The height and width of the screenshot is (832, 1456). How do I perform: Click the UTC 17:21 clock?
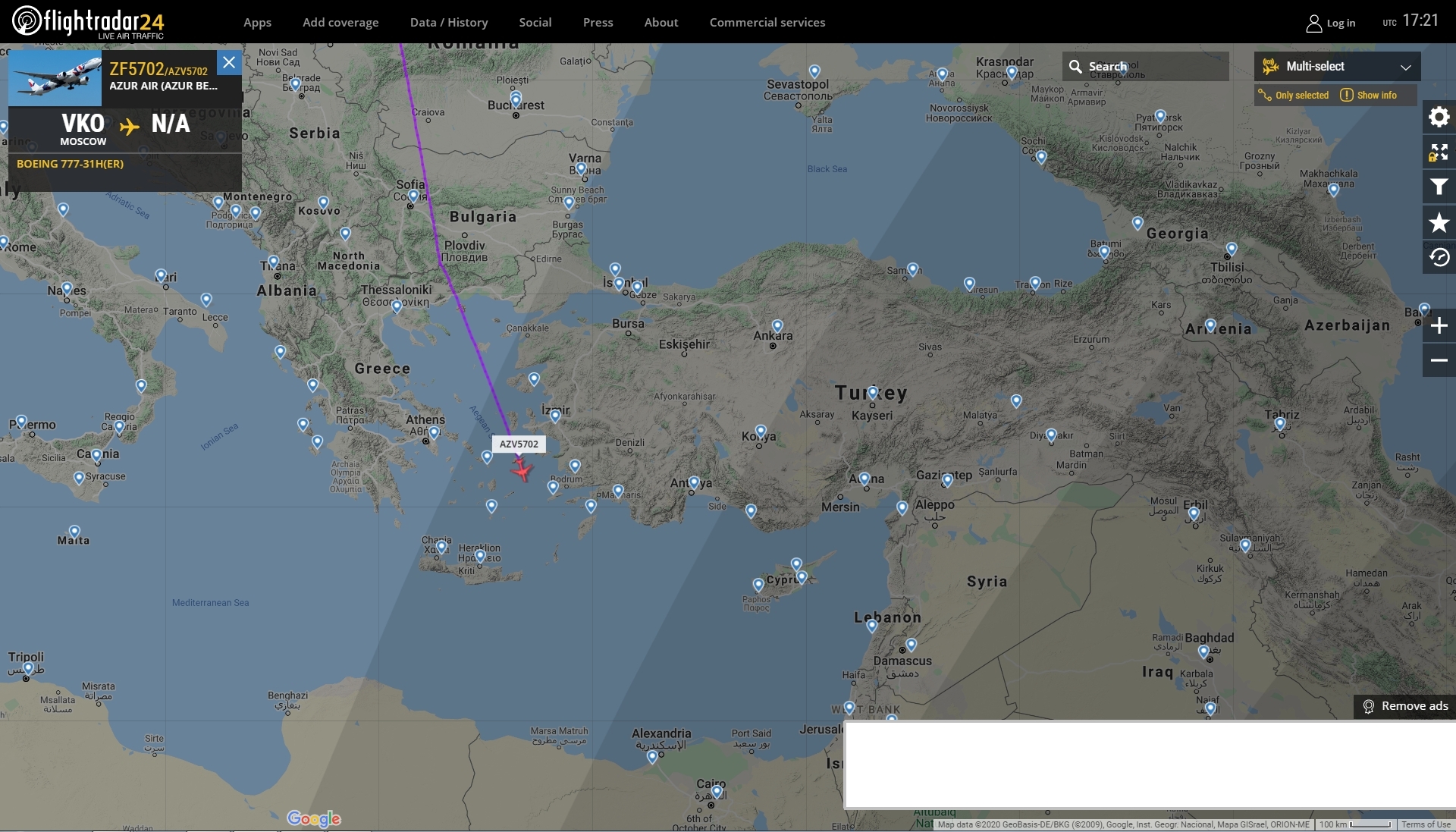[x=1410, y=21]
